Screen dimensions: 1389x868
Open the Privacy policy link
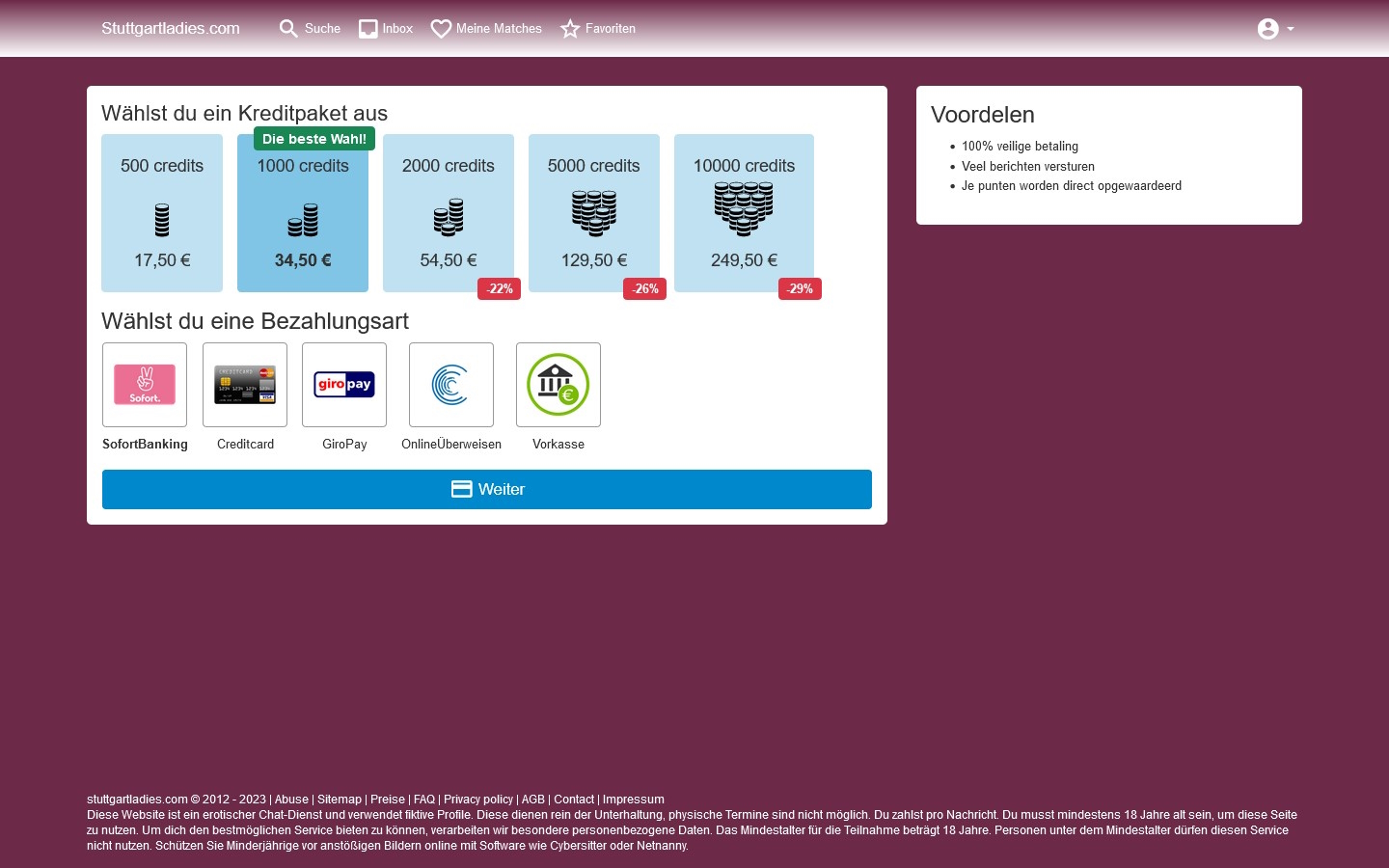tap(478, 800)
